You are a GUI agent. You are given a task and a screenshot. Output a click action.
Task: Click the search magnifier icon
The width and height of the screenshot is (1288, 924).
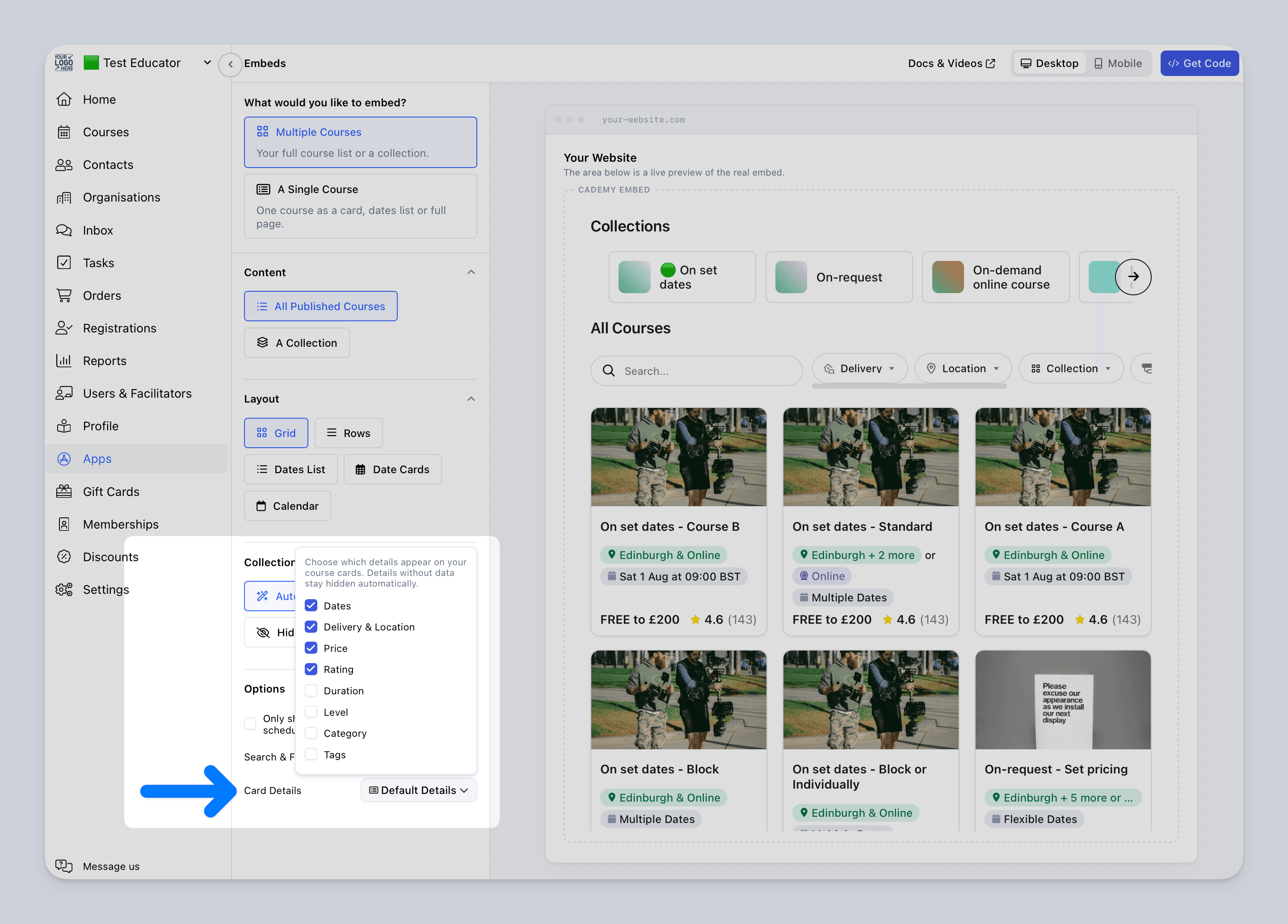608,371
